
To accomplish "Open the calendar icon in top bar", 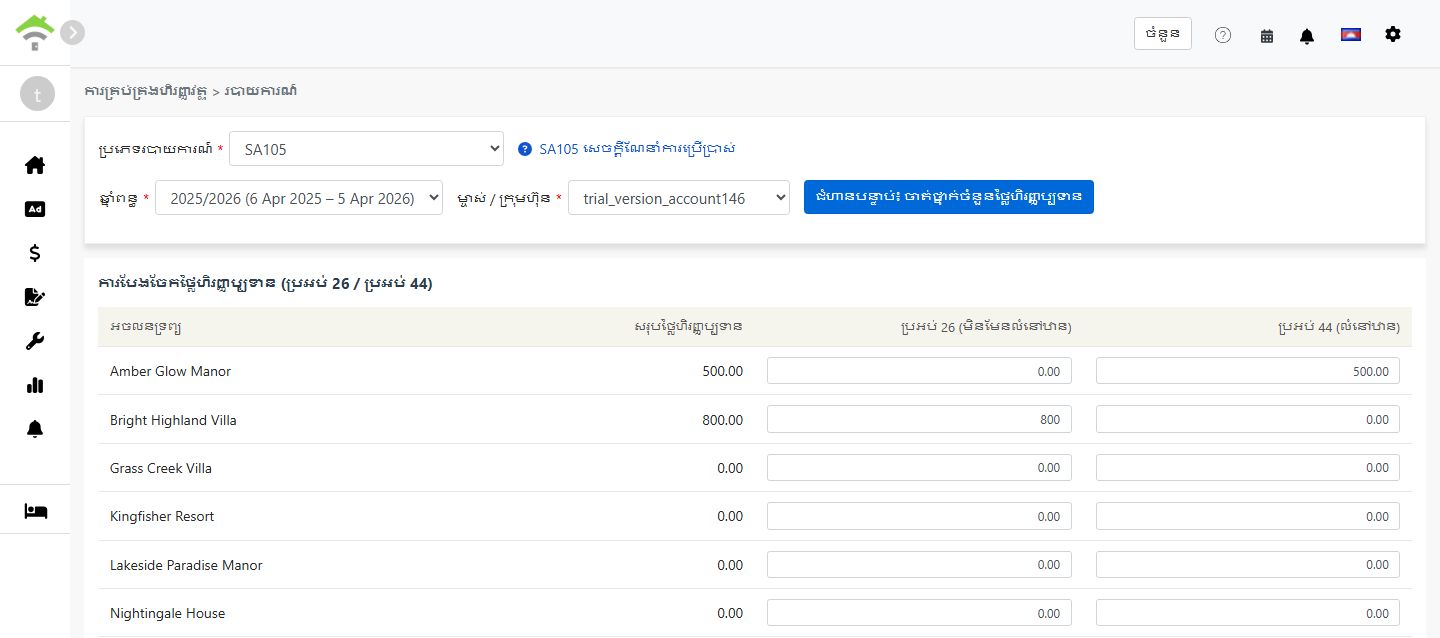I will coord(1267,36).
